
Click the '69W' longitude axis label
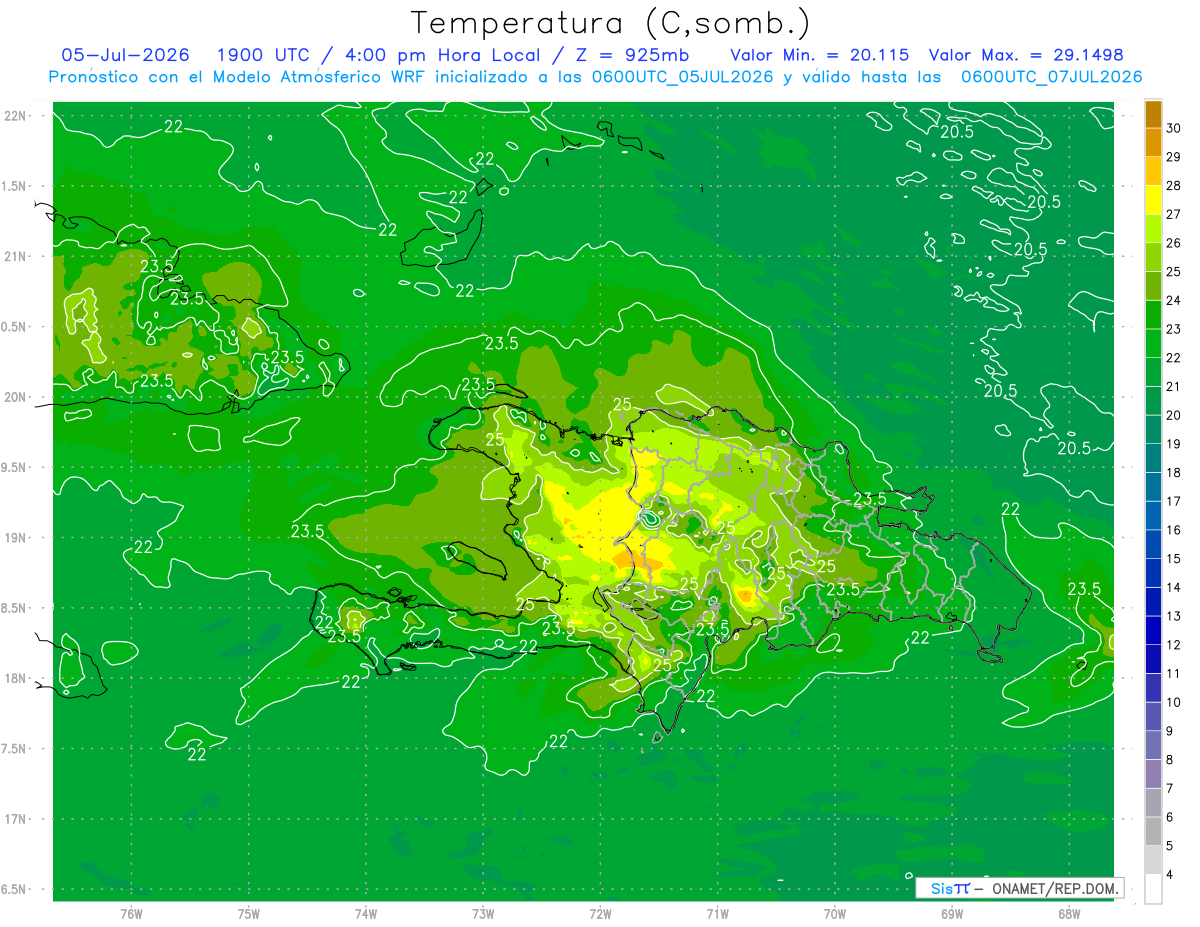coord(952,914)
